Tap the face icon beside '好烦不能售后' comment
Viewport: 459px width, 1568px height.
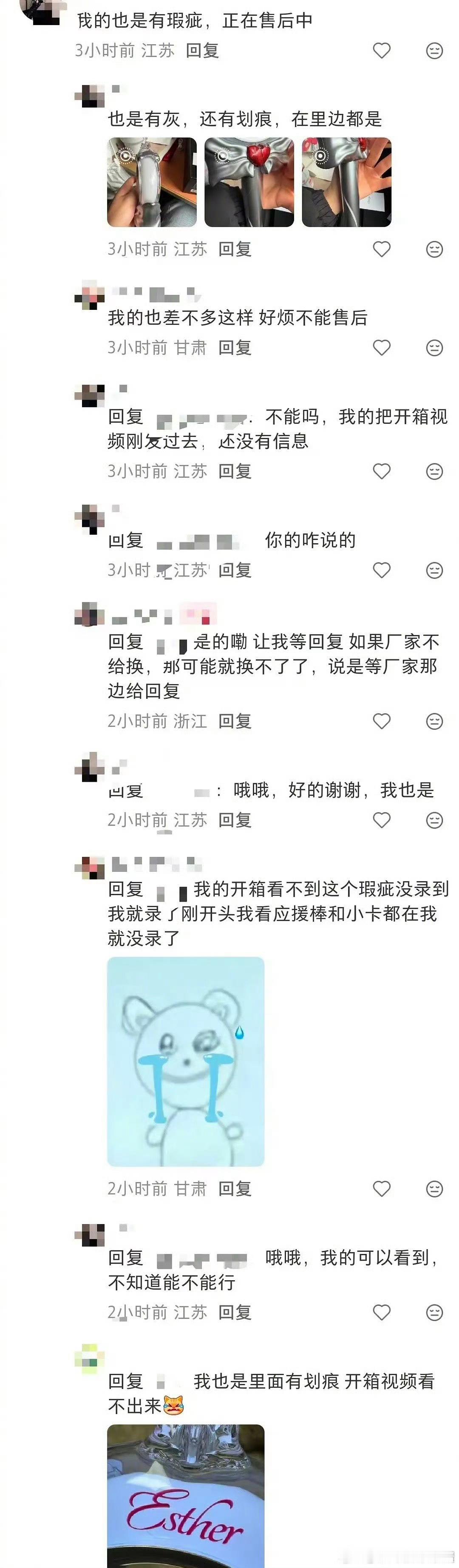coord(434,348)
